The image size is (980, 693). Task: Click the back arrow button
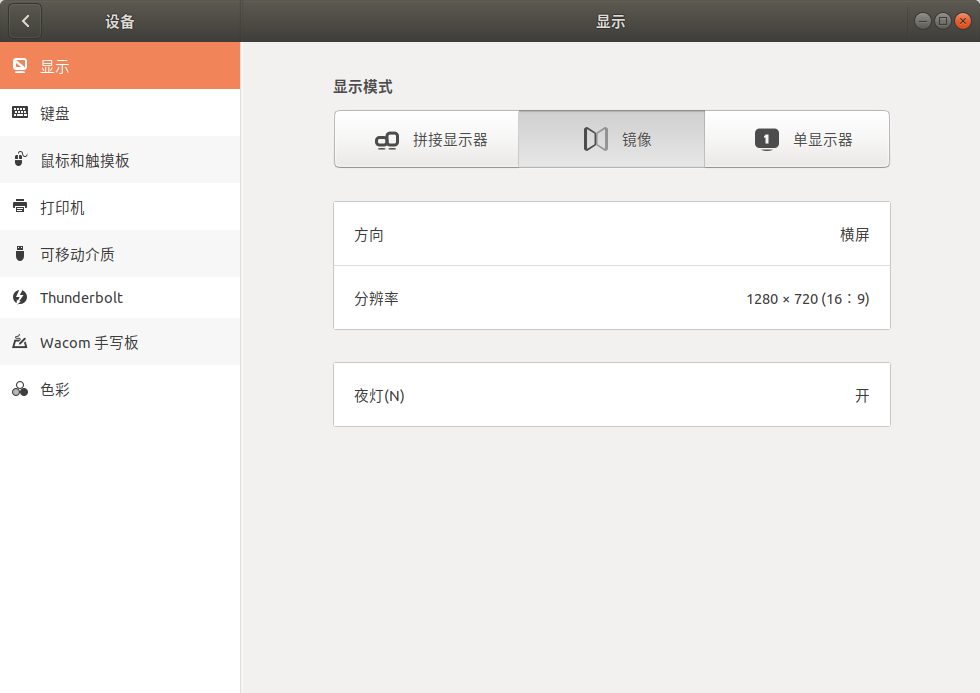pyautogui.click(x=25, y=21)
